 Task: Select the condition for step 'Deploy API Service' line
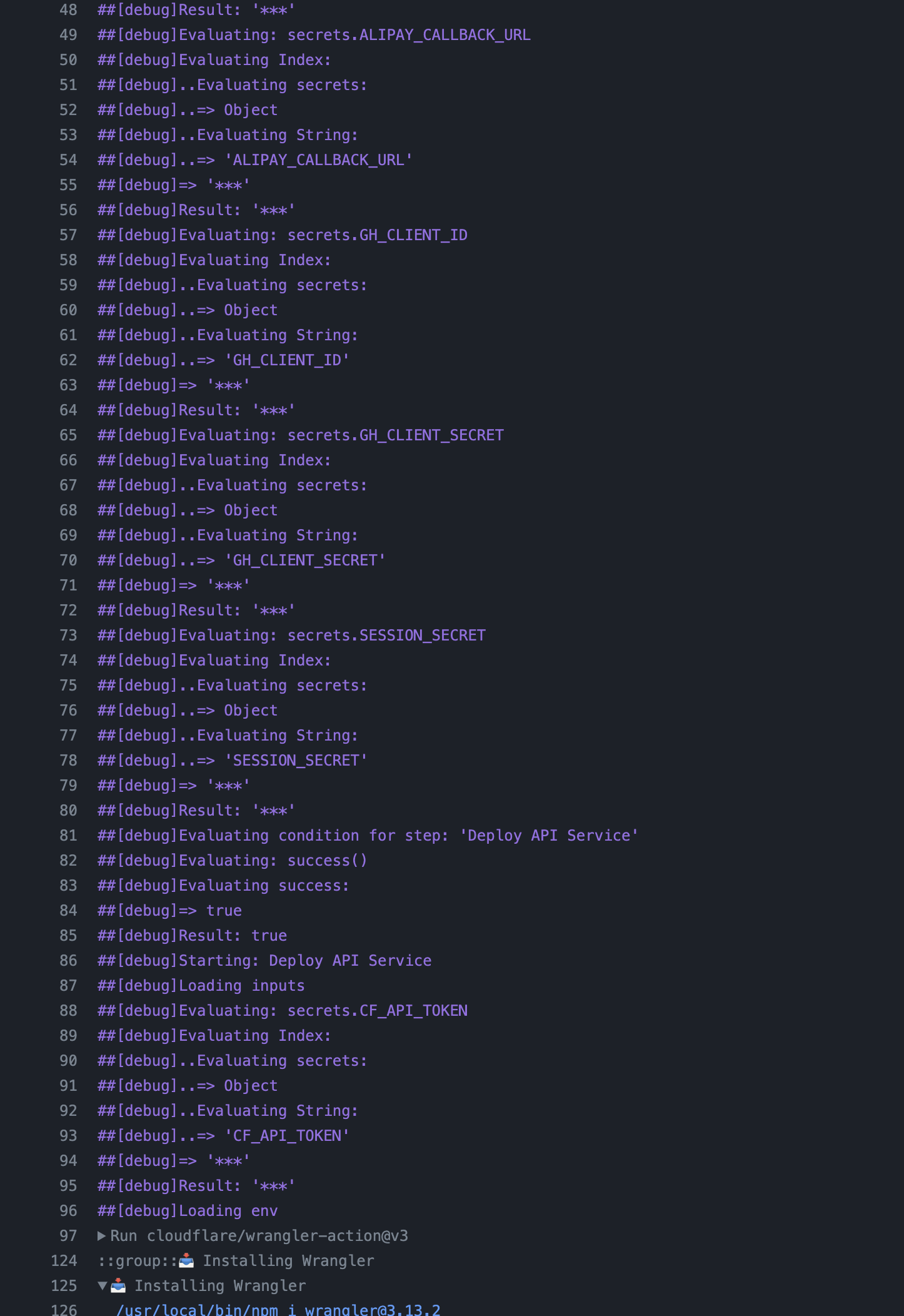(368, 836)
